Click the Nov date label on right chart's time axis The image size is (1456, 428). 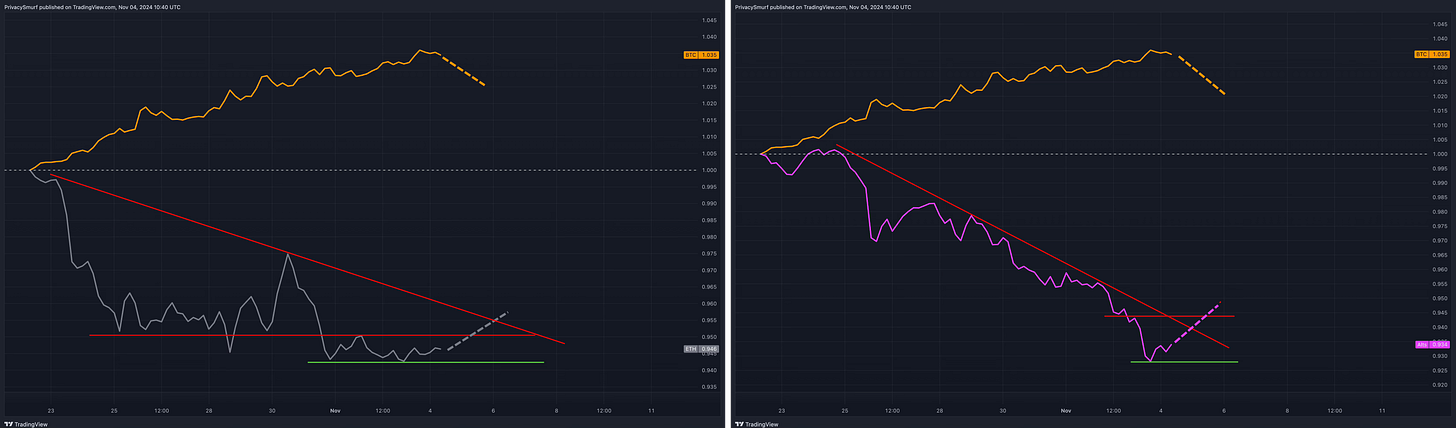click(1066, 410)
